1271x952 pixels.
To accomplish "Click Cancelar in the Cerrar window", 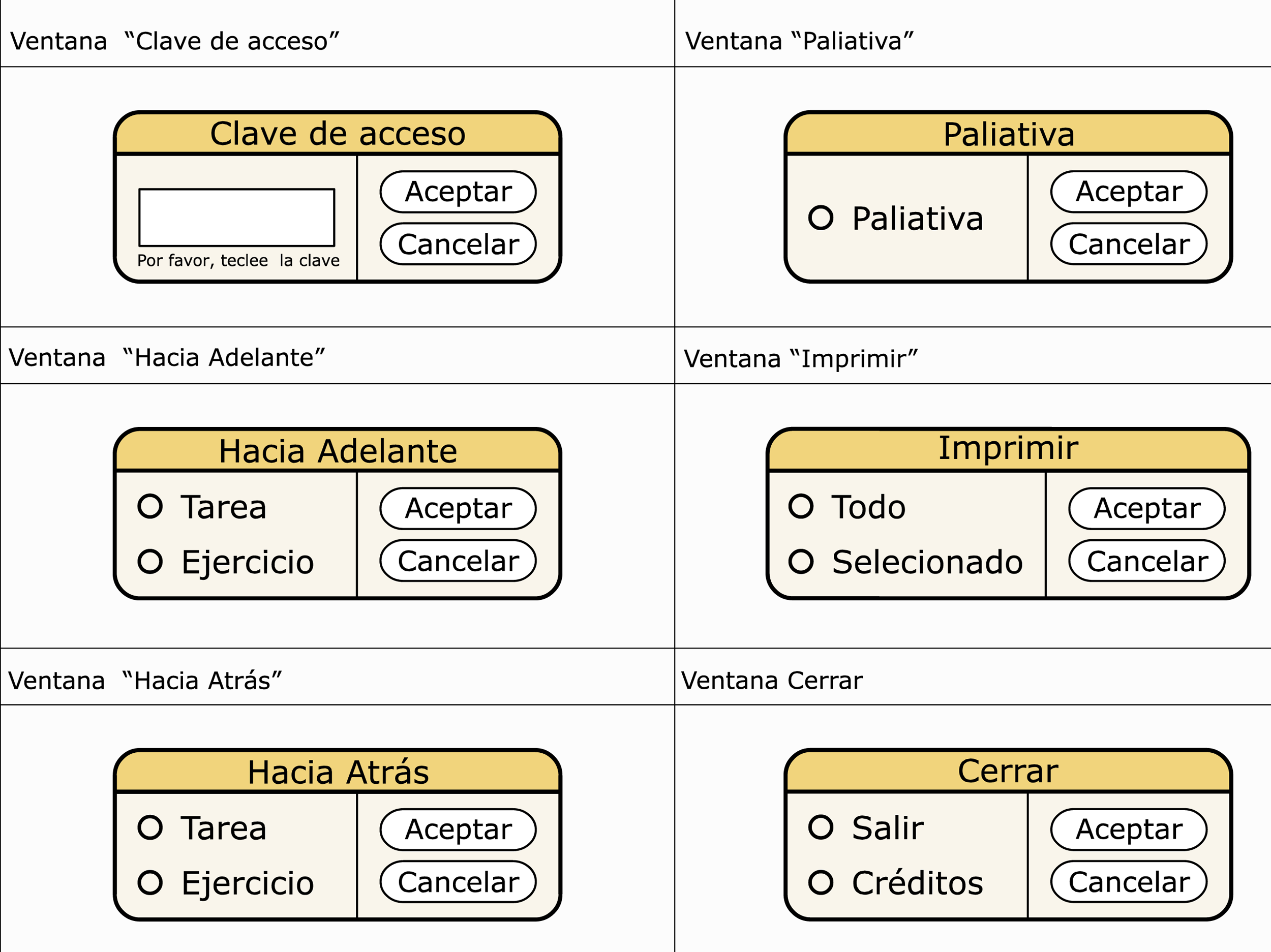I will (x=1129, y=882).
